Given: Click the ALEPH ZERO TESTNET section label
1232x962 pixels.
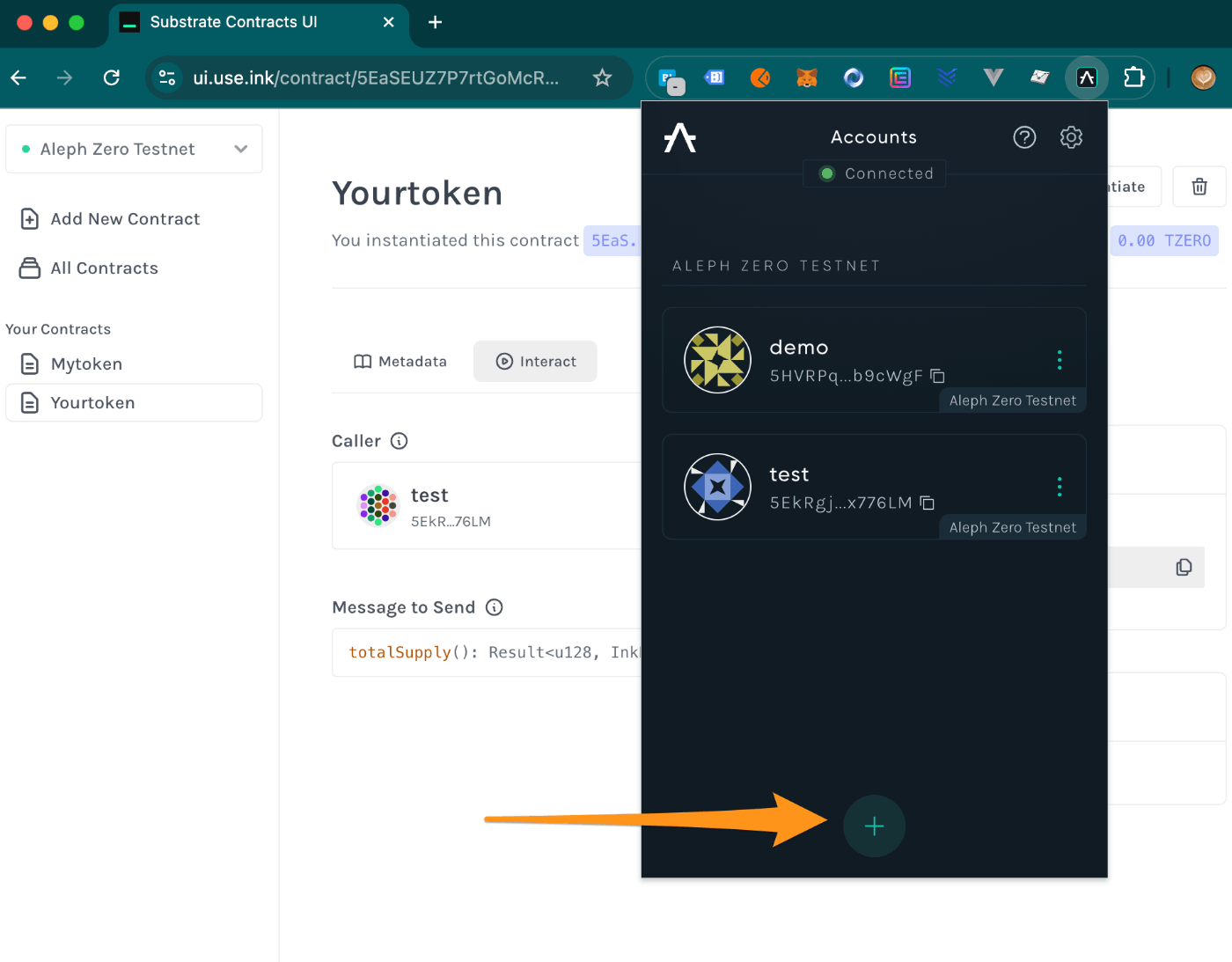Looking at the screenshot, I should [776, 266].
